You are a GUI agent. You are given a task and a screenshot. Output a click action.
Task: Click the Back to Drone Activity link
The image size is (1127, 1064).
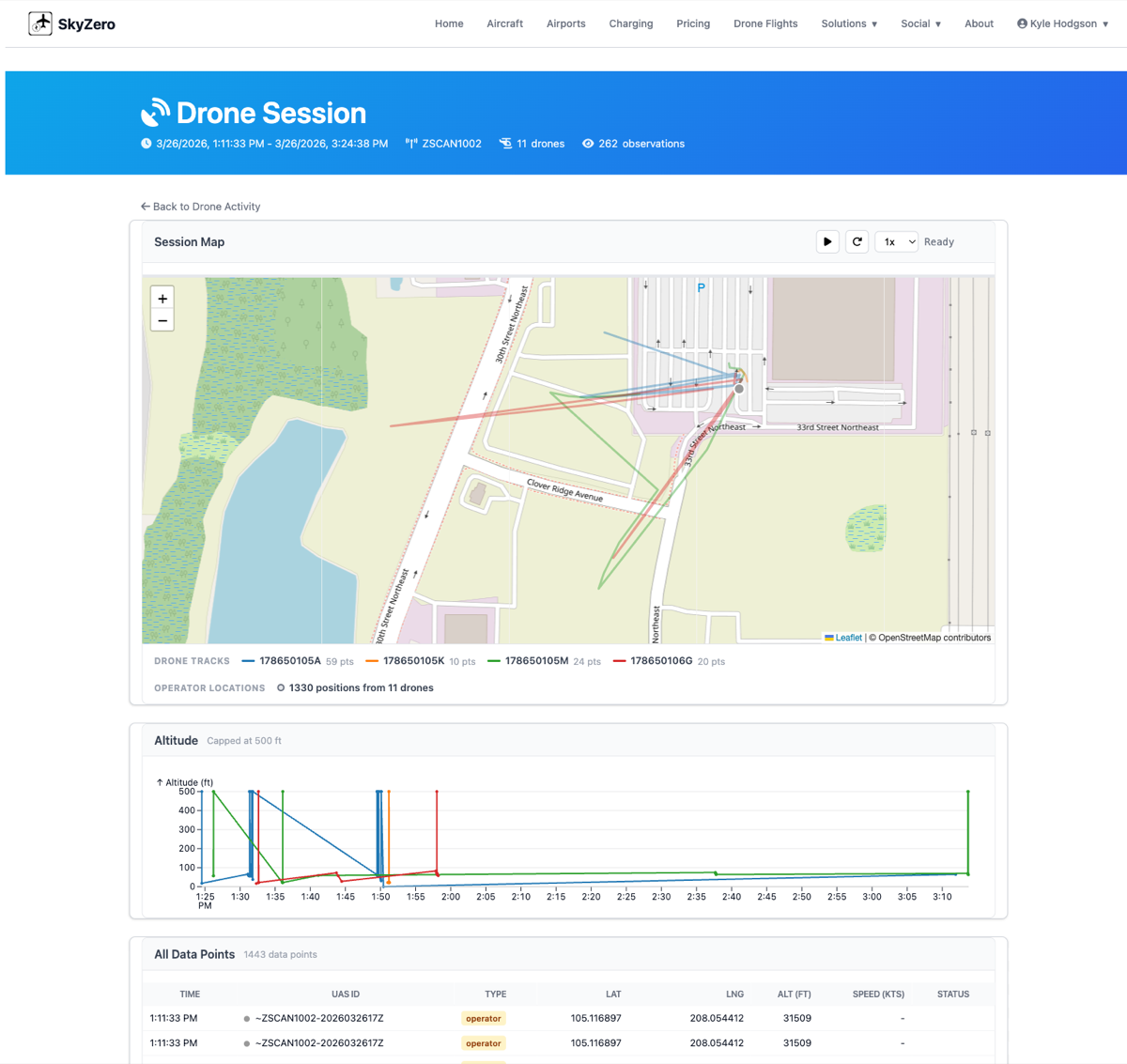tap(200, 206)
